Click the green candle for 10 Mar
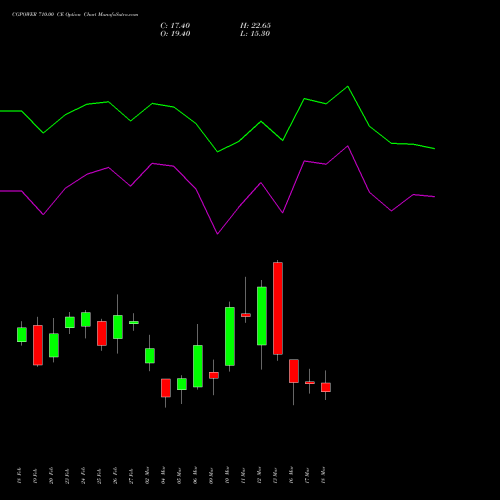This screenshot has width=500, height=500. tap(230, 336)
